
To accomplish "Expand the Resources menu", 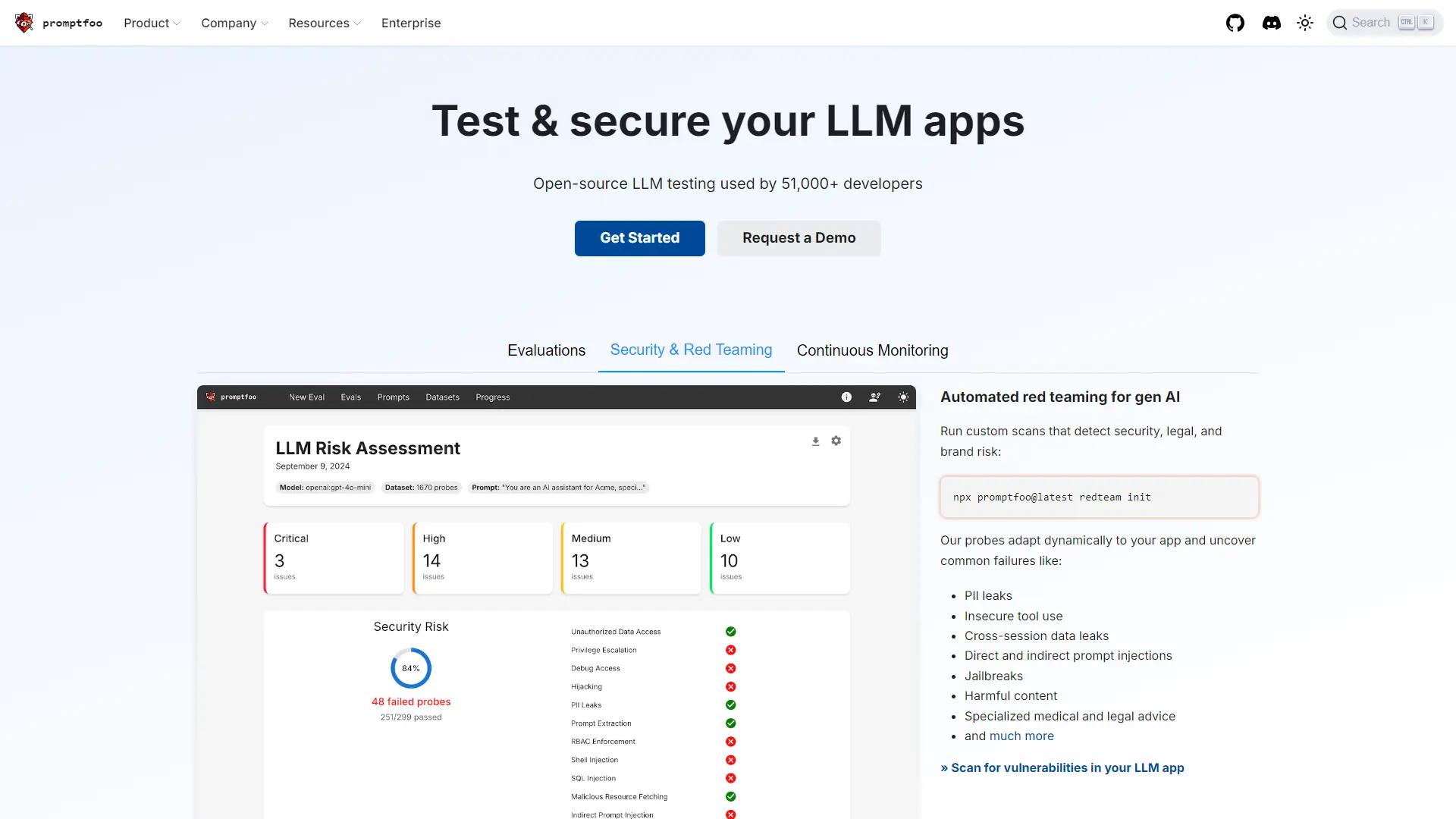I will coord(324,23).
